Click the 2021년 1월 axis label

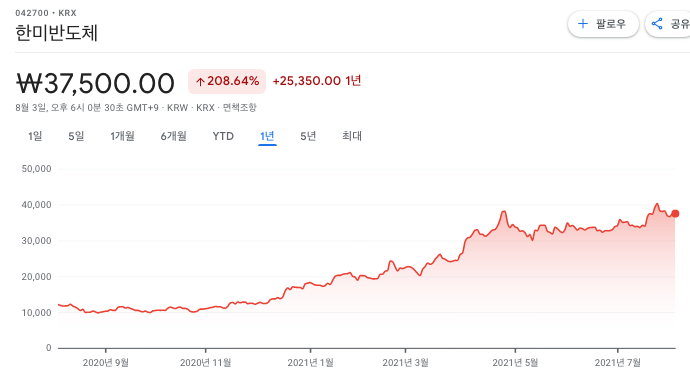click(311, 363)
